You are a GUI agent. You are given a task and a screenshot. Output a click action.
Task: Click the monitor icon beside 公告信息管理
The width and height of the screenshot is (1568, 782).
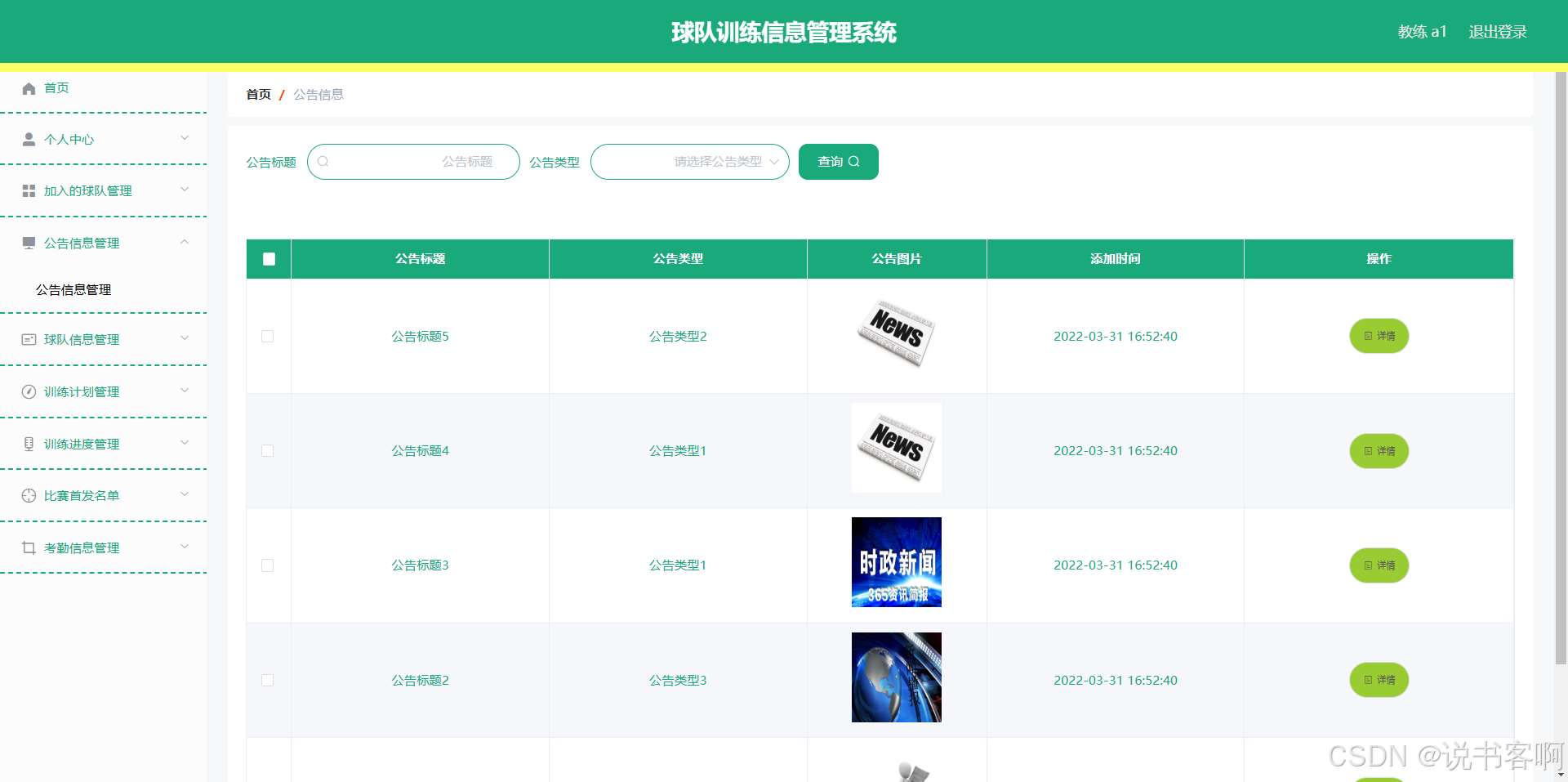(x=29, y=243)
